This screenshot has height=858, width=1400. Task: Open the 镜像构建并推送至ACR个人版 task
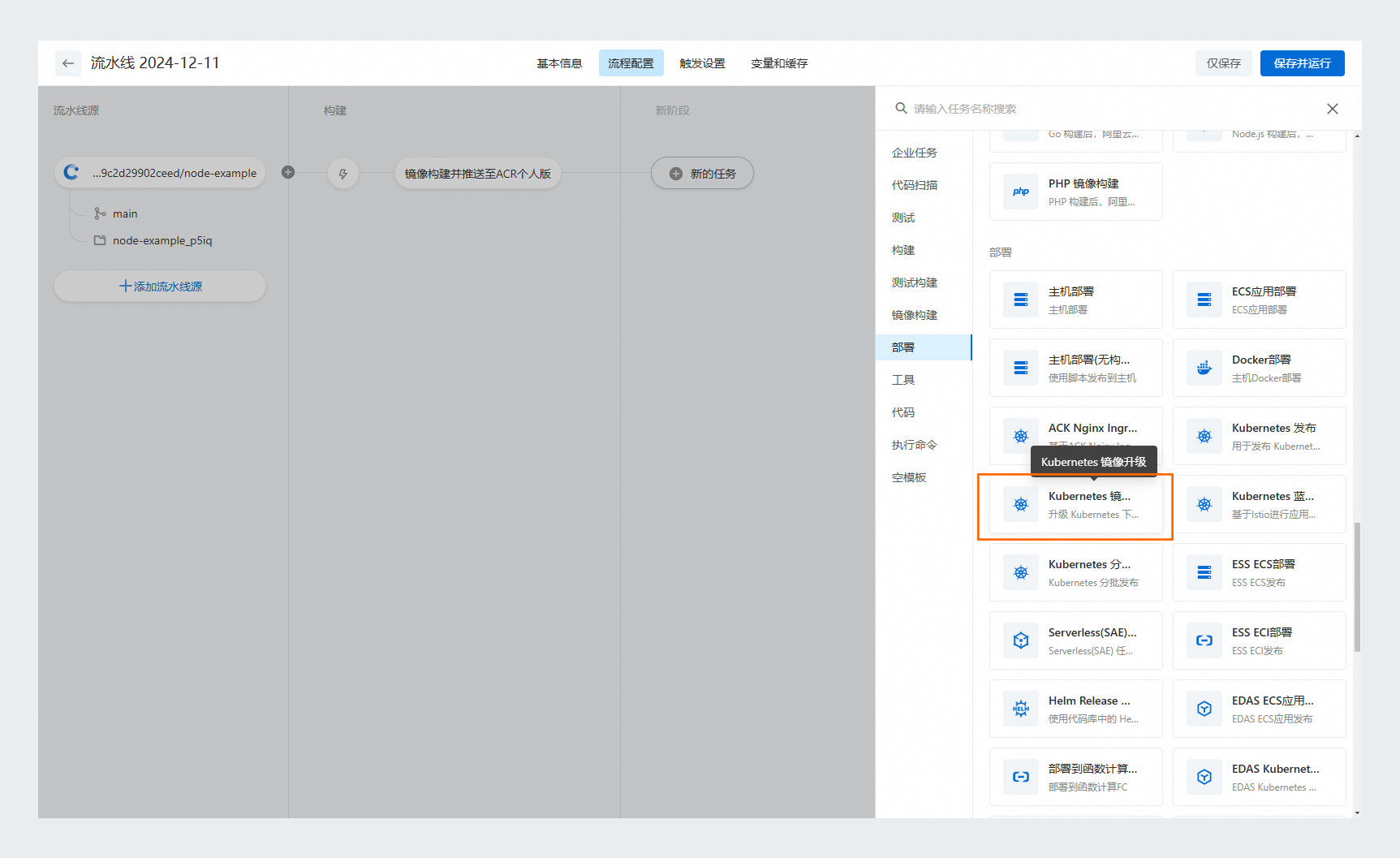click(478, 174)
